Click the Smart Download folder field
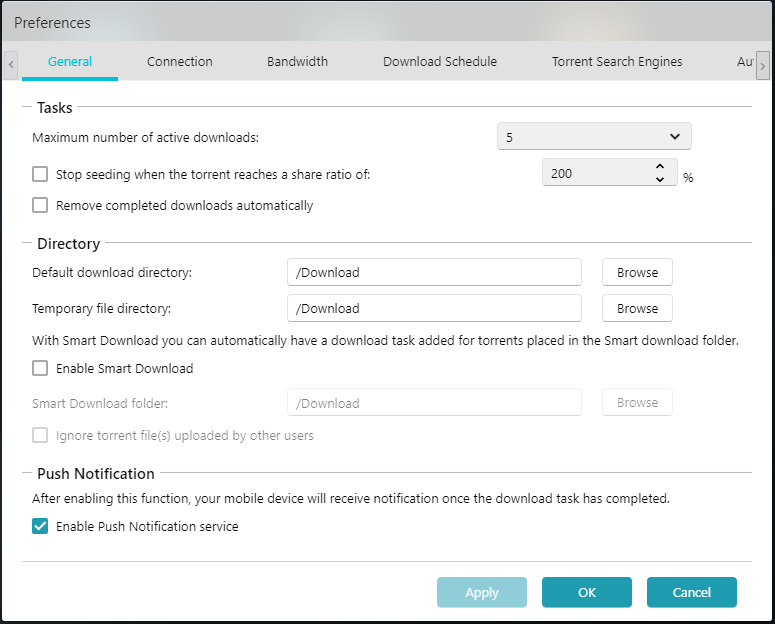The width and height of the screenshot is (775, 624). [x=434, y=402]
